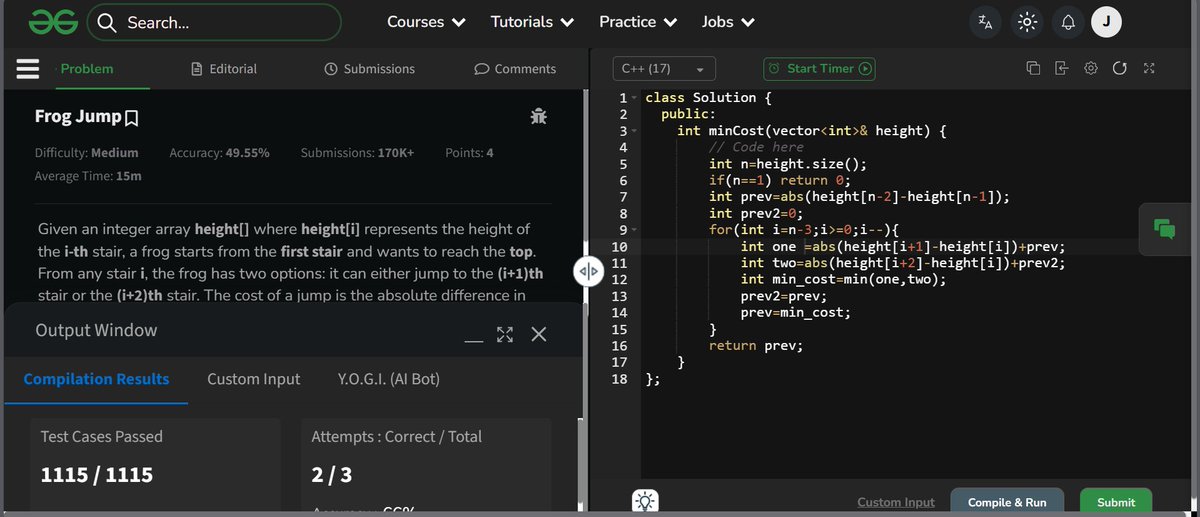Reset code with the refresh icon
Image resolution: width=1200 pixels, height=517 pixels.
(1120, 69)
